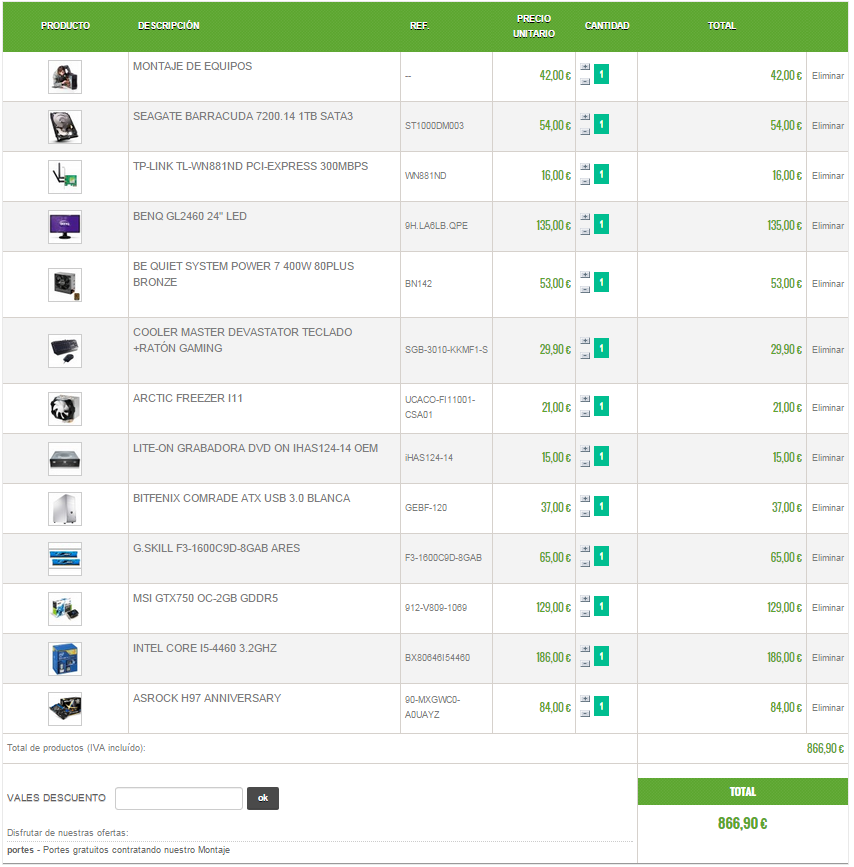The height and width of the screenshot is (867, 854).
Task: Increase quantity of Seagate Barracuda 1TB
Action: pyautogui.click(x=585, y=117)
